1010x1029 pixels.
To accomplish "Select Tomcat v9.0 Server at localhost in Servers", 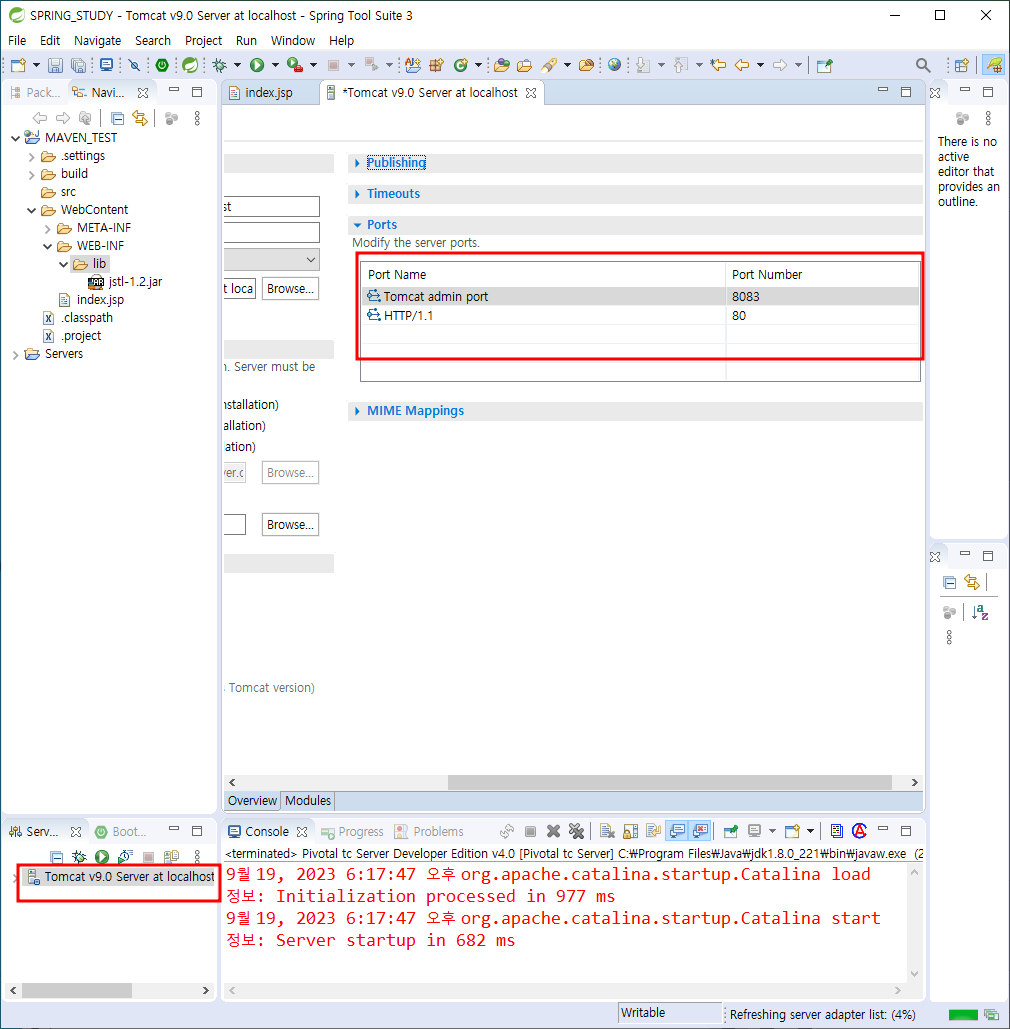I will pos(121,877).
